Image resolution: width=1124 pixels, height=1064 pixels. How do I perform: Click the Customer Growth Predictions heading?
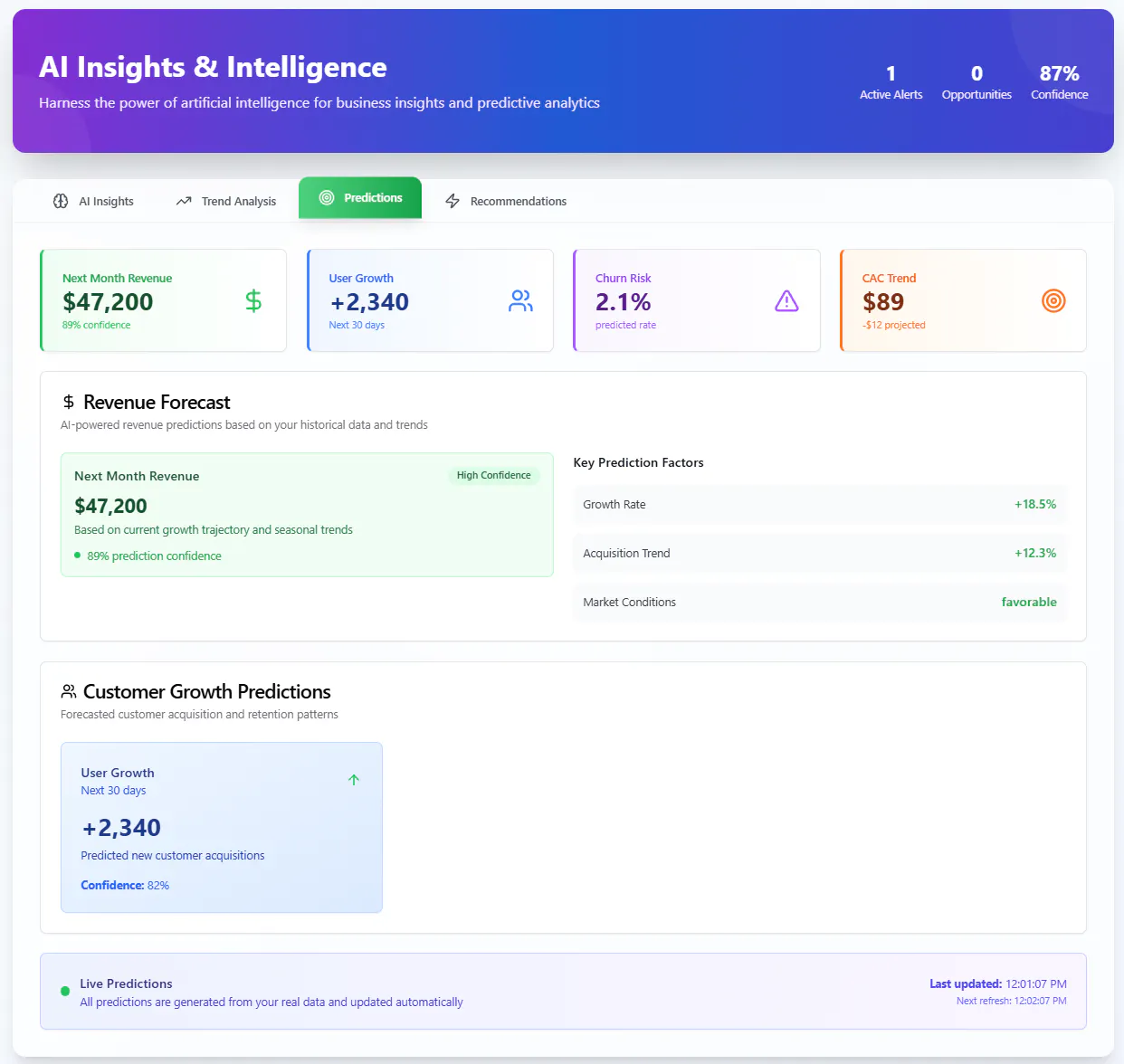tap(207, 691)
